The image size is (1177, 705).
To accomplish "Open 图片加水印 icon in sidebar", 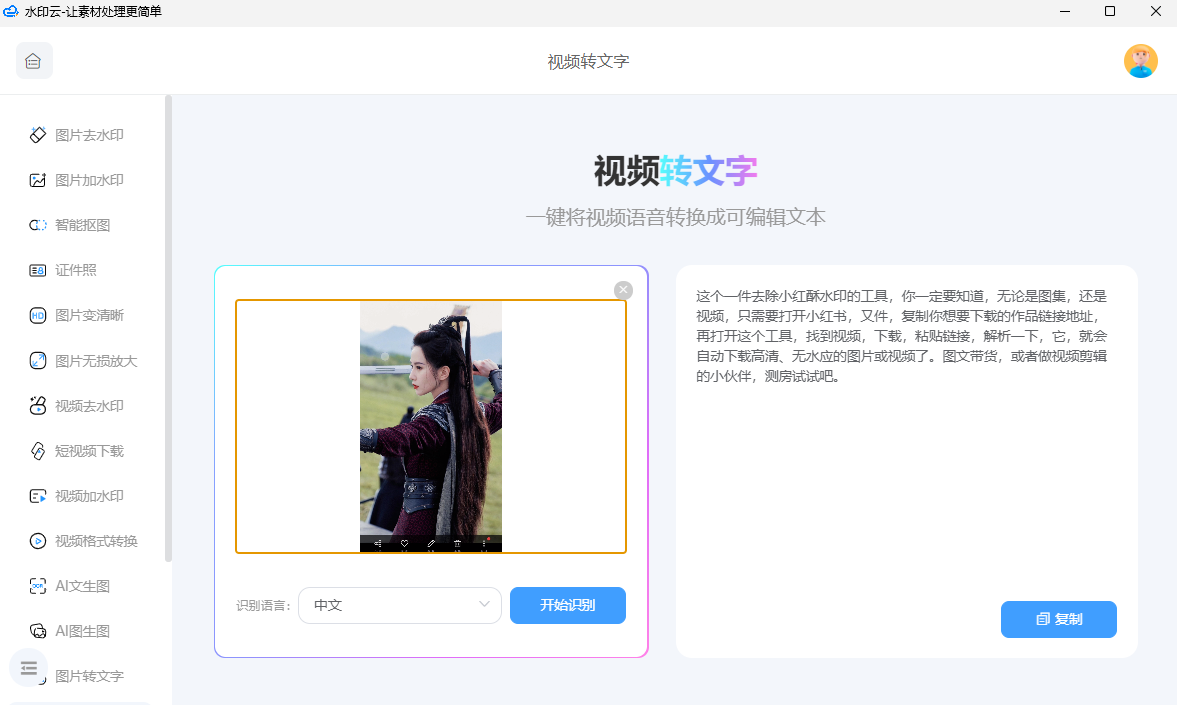I will click(38, 180).
